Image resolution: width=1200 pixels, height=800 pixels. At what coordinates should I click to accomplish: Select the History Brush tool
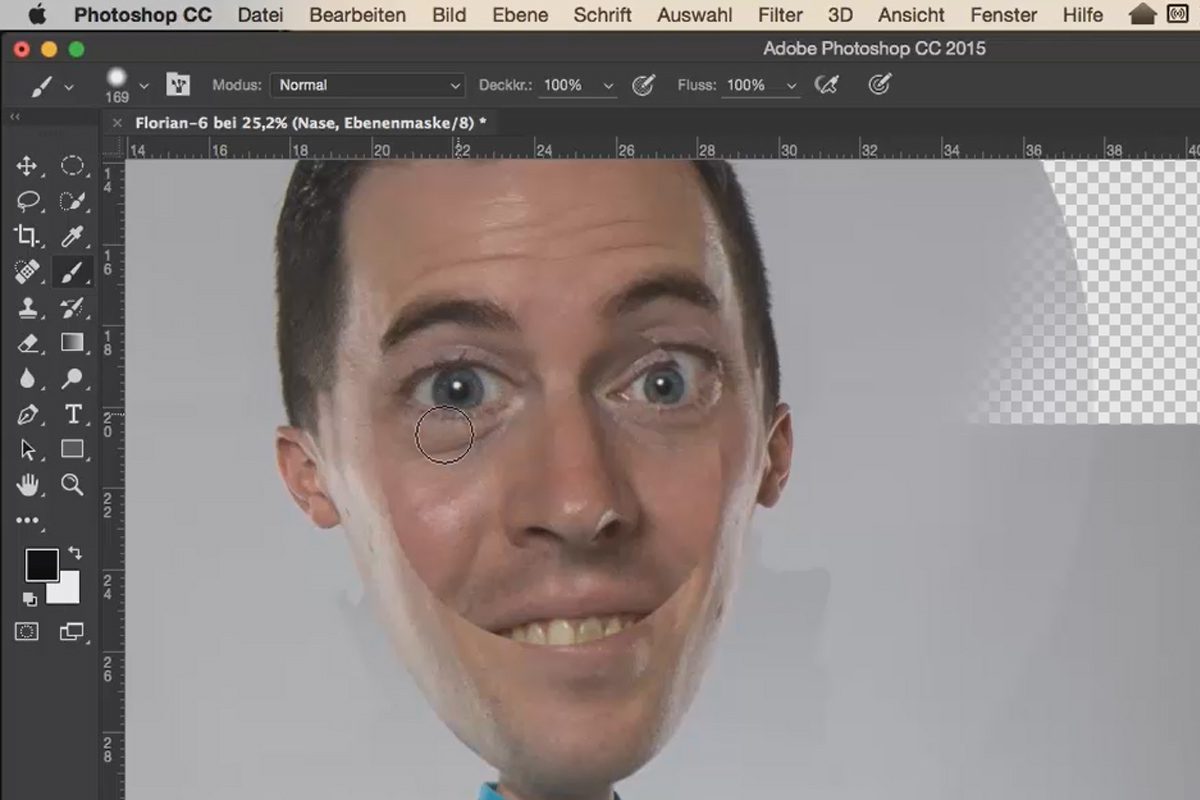pyautogui.click(x=72, y=307)
